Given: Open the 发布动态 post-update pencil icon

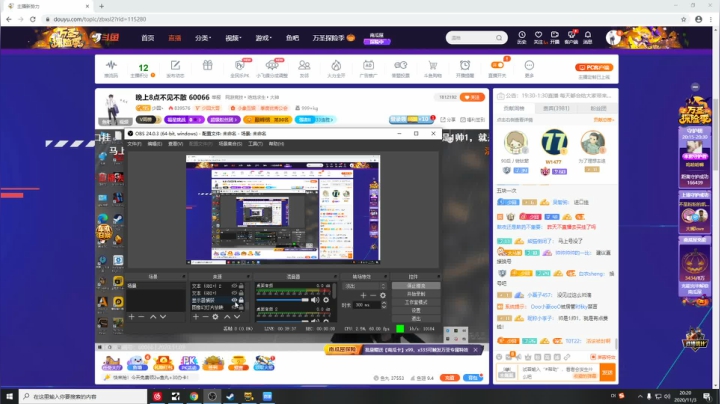Looking at the screenshot, I should tap(175, 65).
